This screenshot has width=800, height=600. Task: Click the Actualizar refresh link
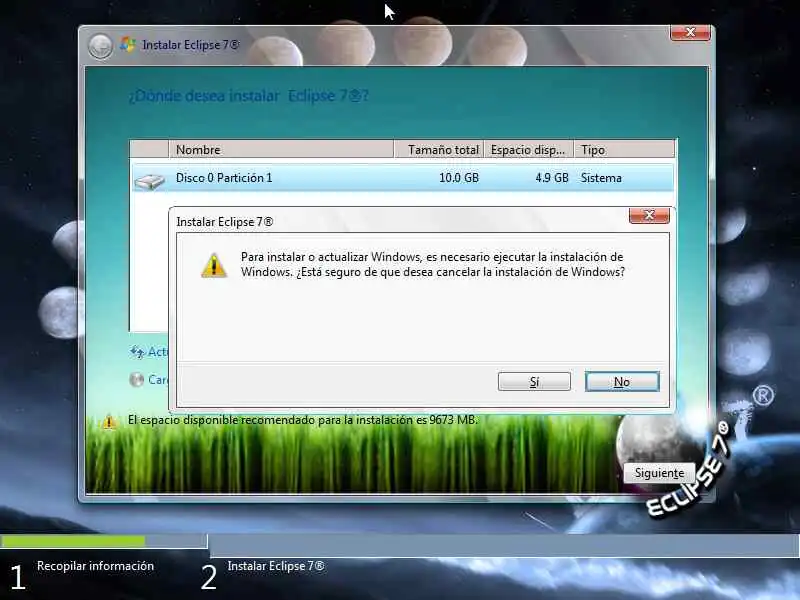coord(158,352)
